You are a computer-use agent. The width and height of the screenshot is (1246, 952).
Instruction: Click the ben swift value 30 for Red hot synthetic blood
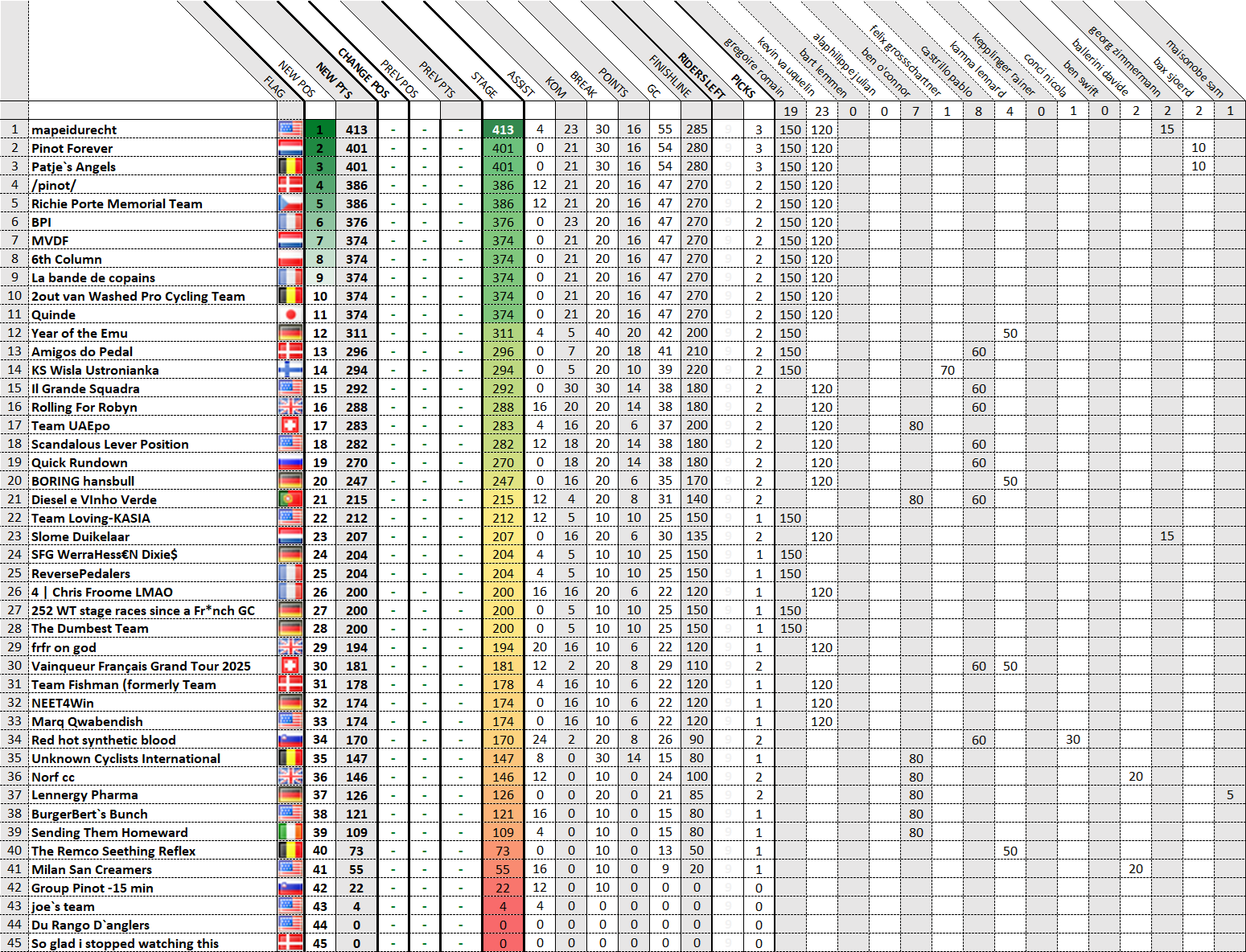pyautogui.click(x=1073, y=740)
